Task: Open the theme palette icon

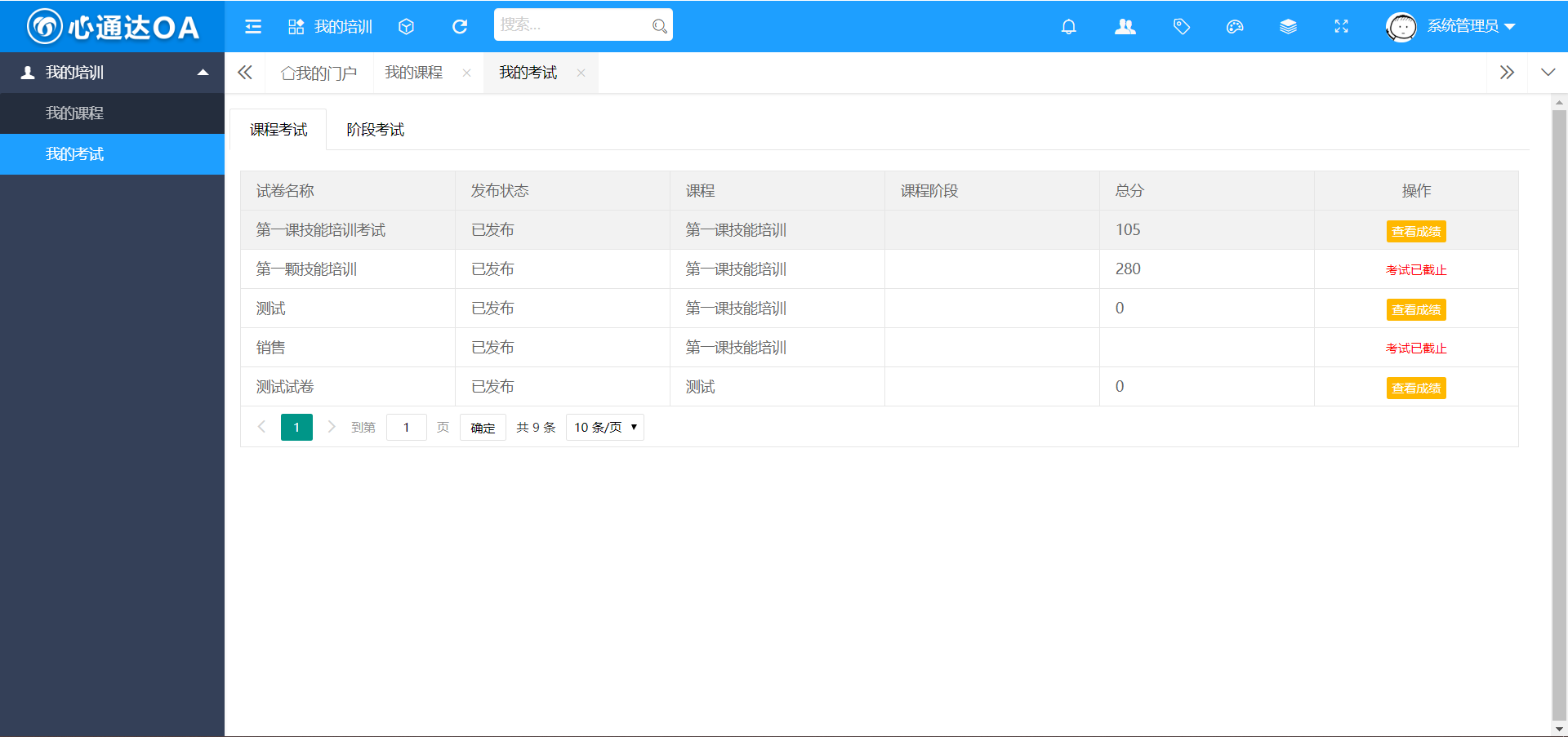Action: [x=1235, y=27]
